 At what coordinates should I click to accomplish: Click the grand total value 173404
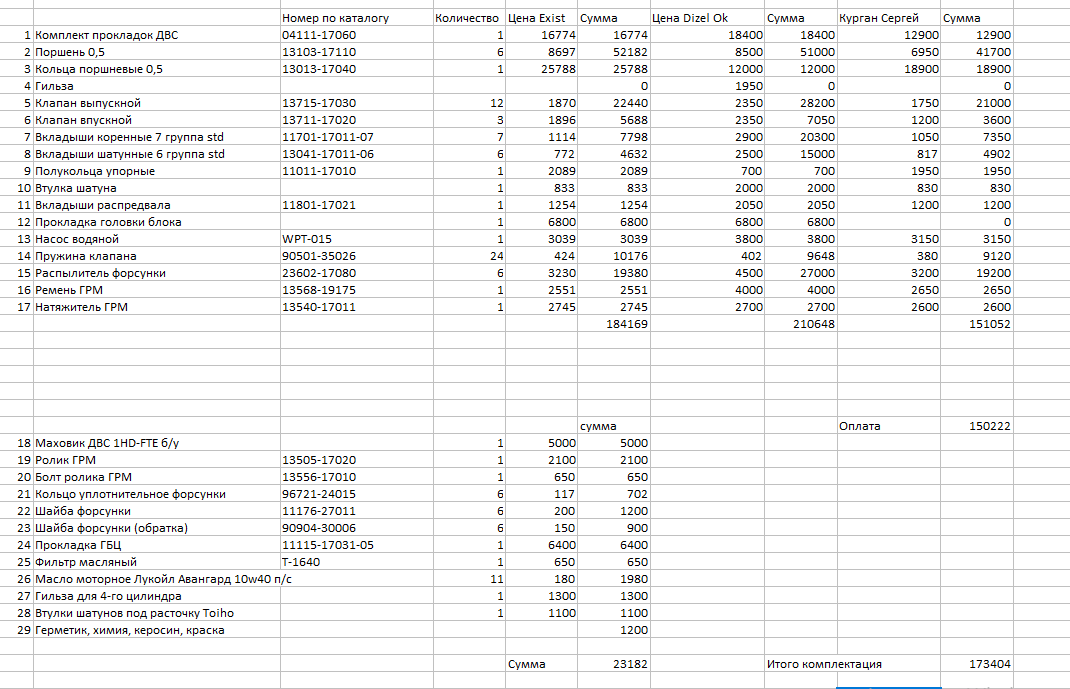point(977,664)
